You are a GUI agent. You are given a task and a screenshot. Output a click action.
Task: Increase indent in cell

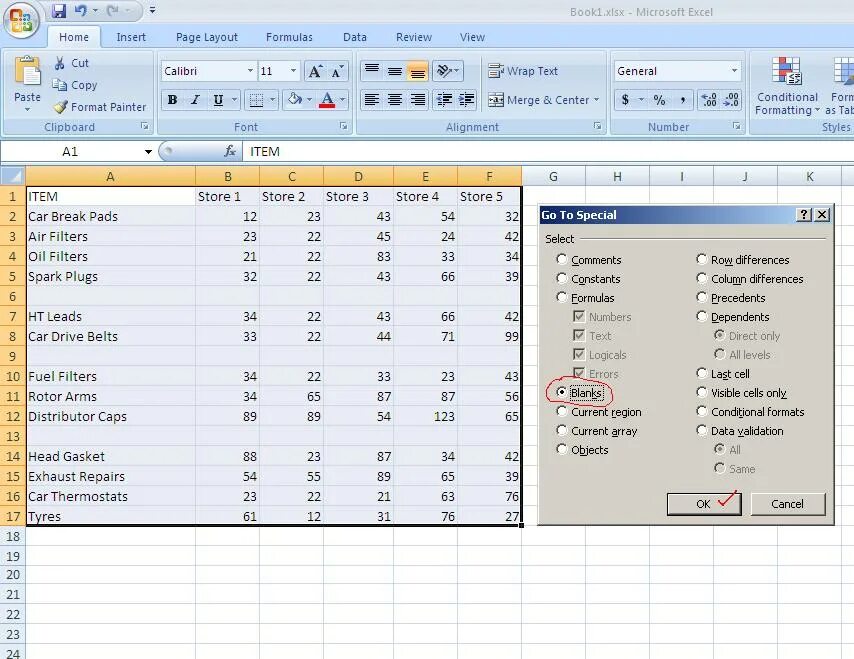pyautogui.click(x=467, y=100)
